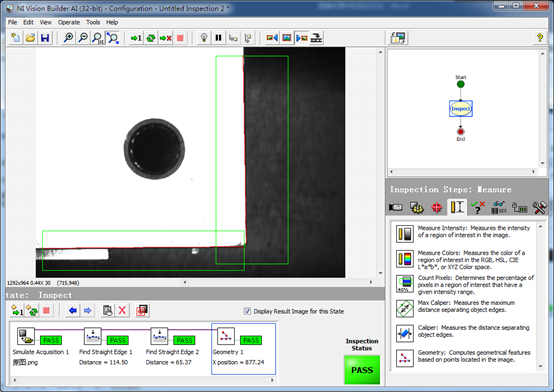This screenshot has height=392, width=554.
Task: Click the Zoom 1:1 toolbar icon
Action: coord(98,38)
